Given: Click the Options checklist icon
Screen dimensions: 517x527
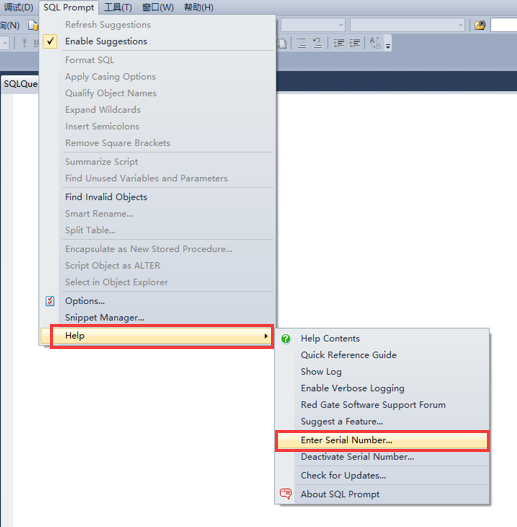Looking at the screenshot, I should 50,301.
